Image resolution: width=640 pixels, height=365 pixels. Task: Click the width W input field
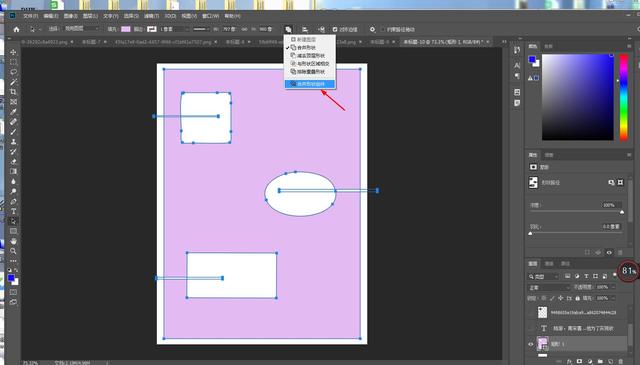click(228, 29)
